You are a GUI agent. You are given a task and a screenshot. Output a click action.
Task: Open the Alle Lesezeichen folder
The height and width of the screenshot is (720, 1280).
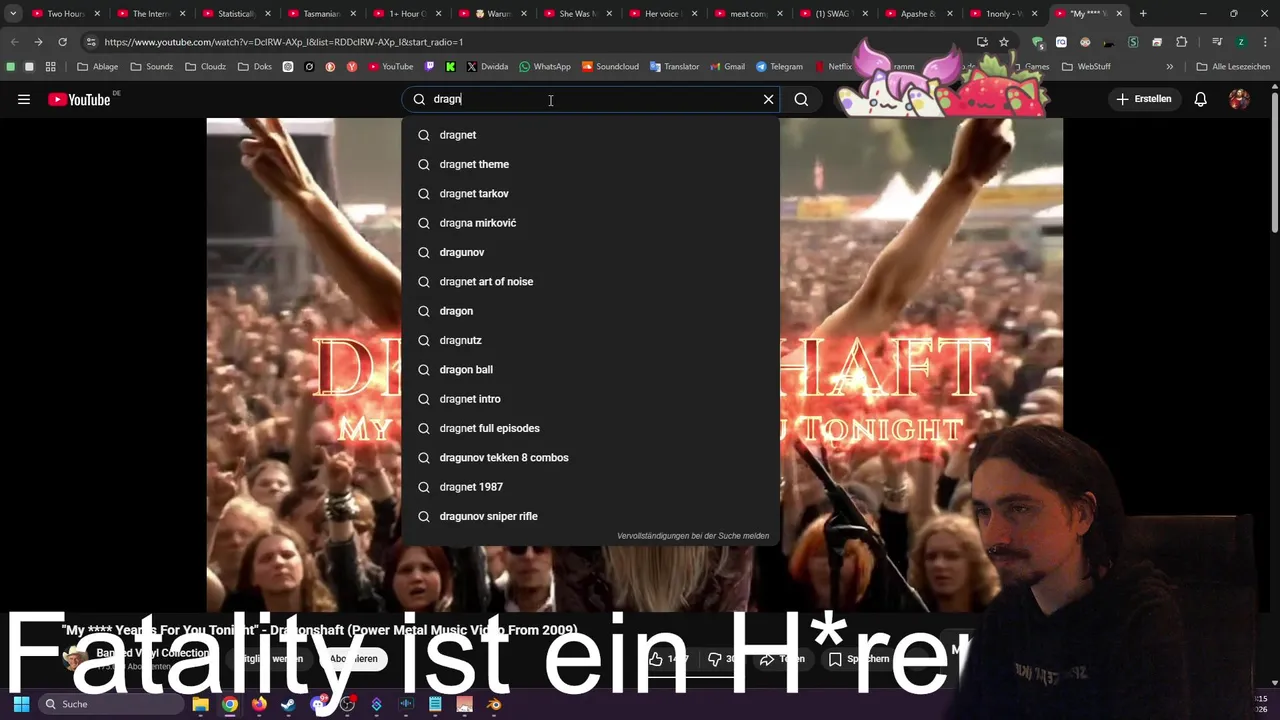coord(1232,67)
